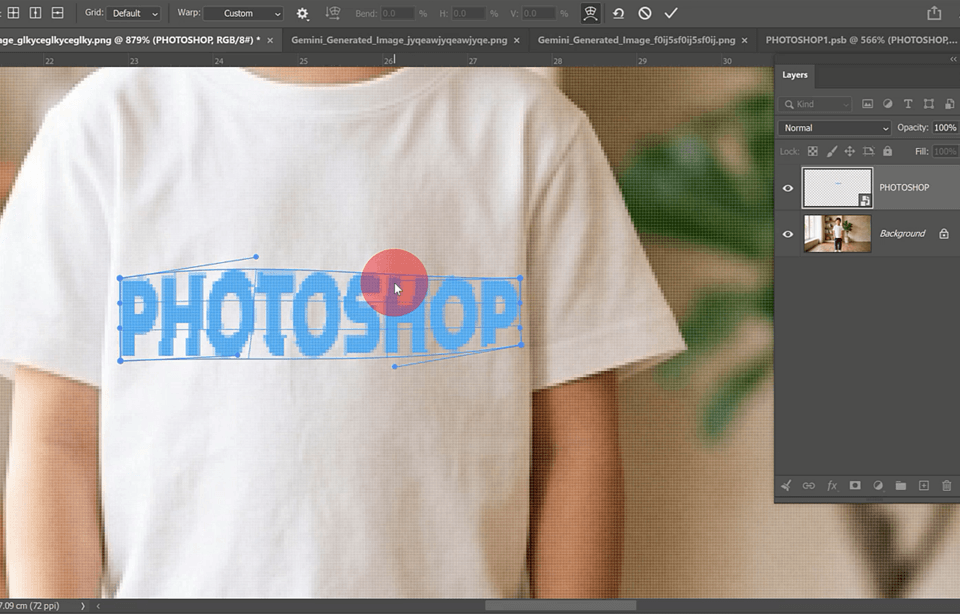Open the Kind layer filter dropdown
This screenshot has height=614, width=960.
point(816,104)
